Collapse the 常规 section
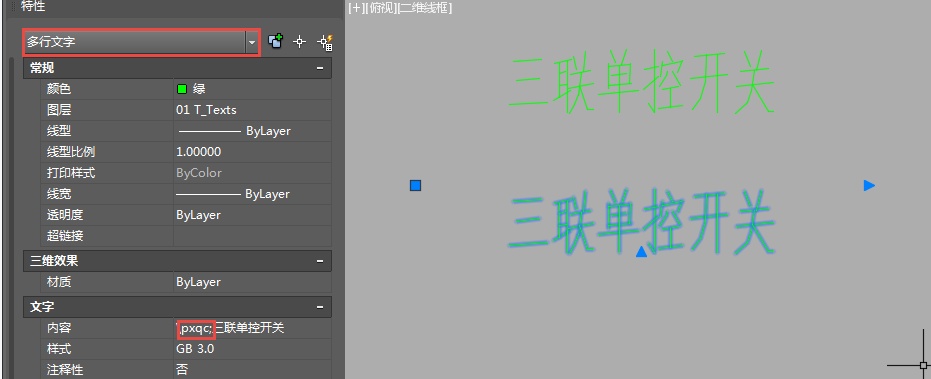 pos(320,68)
